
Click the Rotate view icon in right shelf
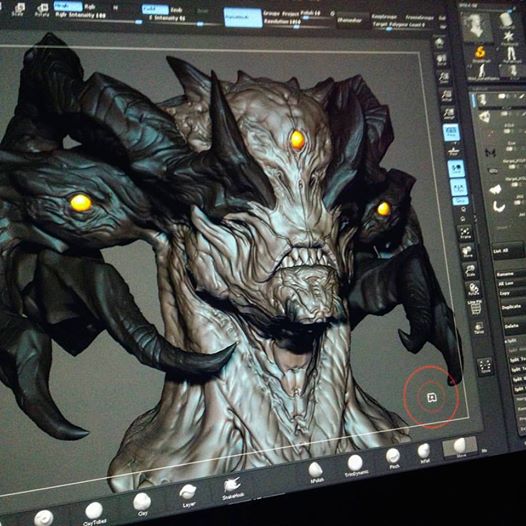click(x=473, y=288)
